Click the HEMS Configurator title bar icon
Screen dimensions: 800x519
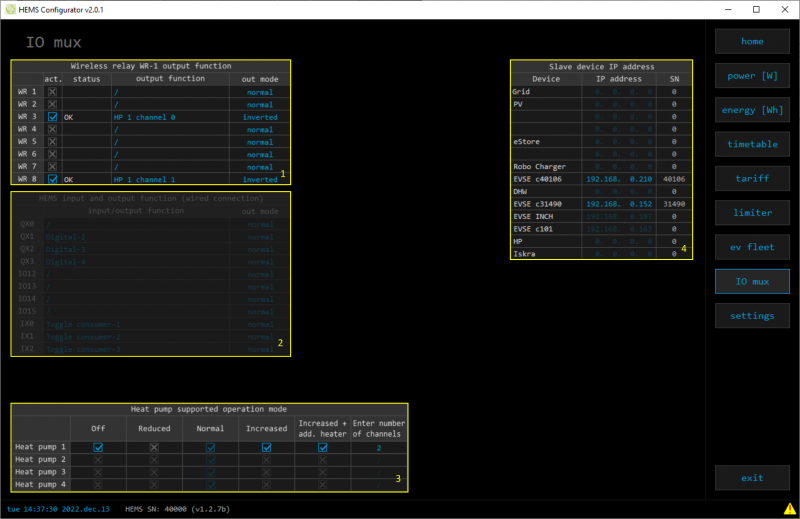(10, 9)
